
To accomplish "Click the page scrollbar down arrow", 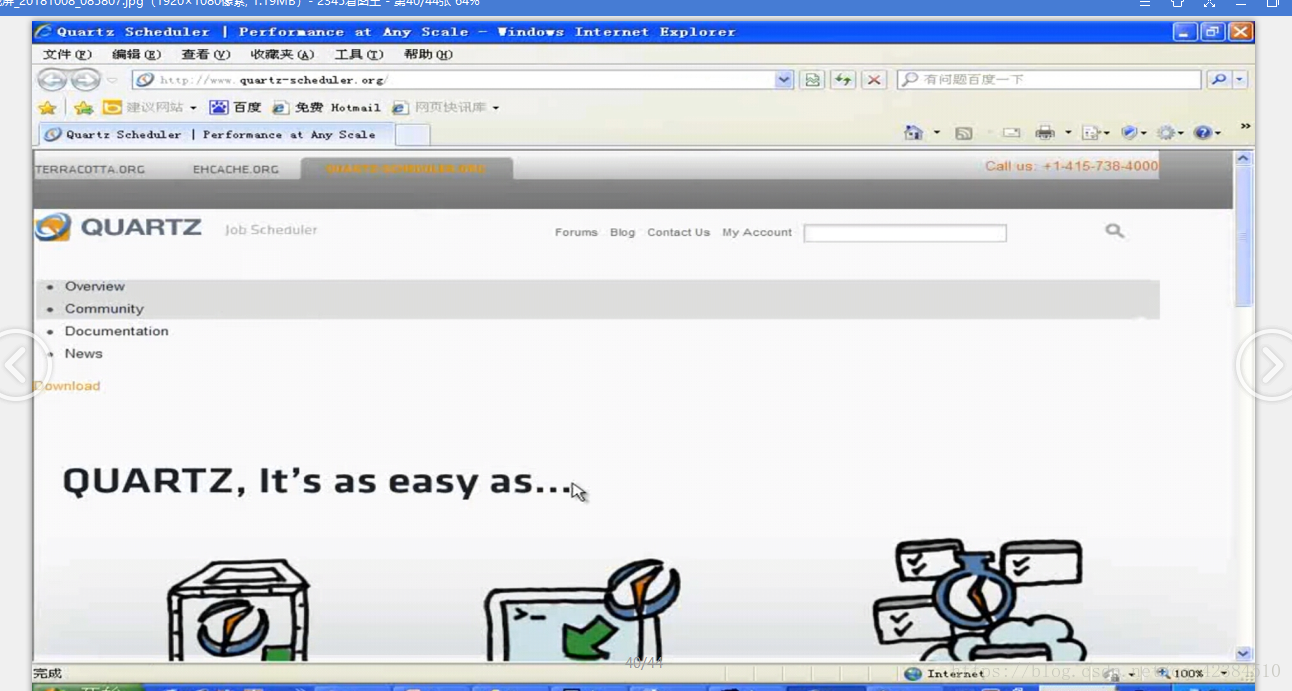I will click(x=1243, y=653).
